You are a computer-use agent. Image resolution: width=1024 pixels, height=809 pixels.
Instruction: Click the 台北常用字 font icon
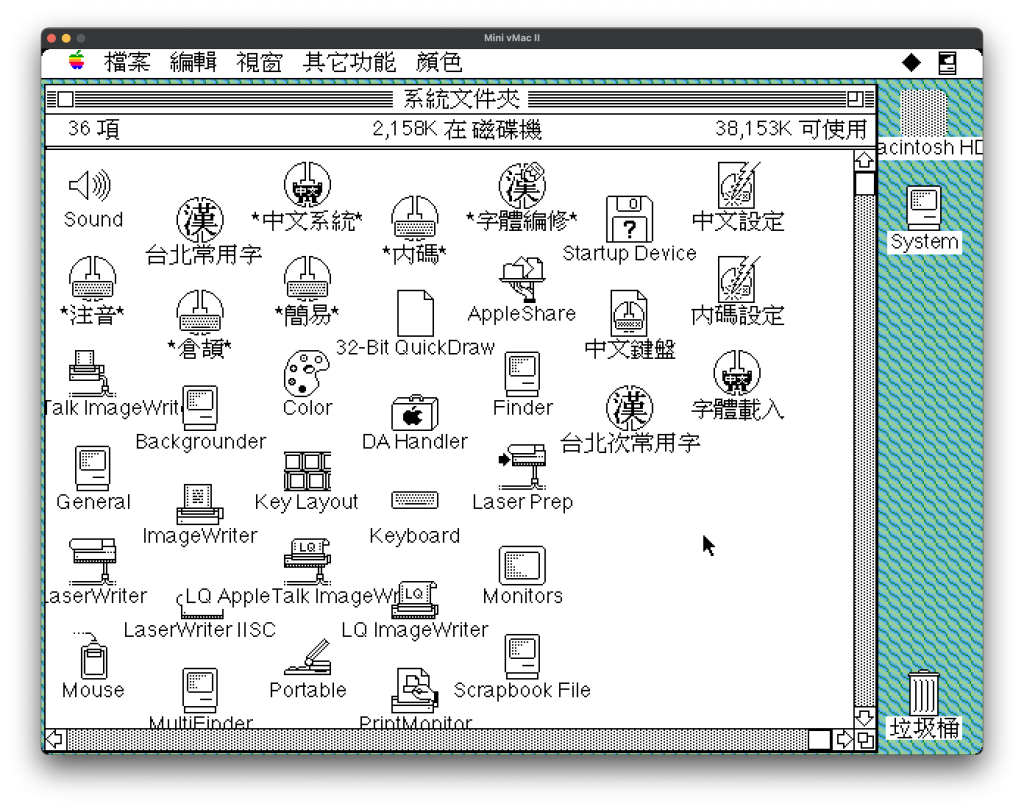199,220
